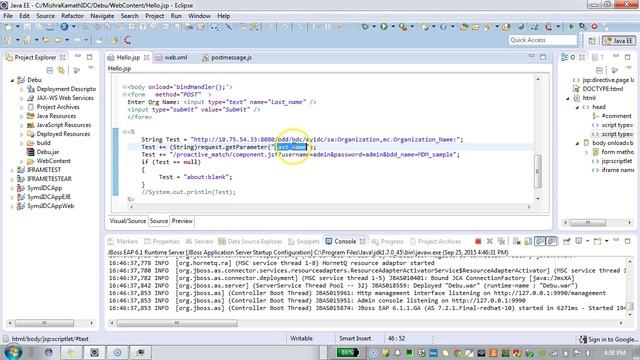Toggle Link with Editor in Project Explorer

click(61, 70)
